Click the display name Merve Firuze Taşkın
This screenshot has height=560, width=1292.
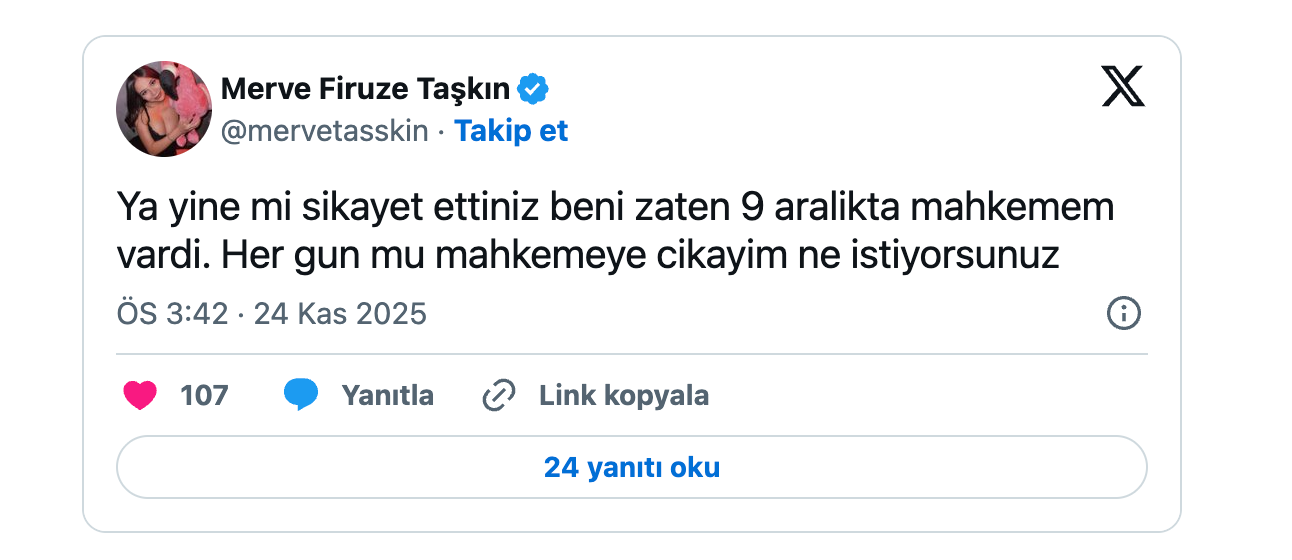coord(365,89)
